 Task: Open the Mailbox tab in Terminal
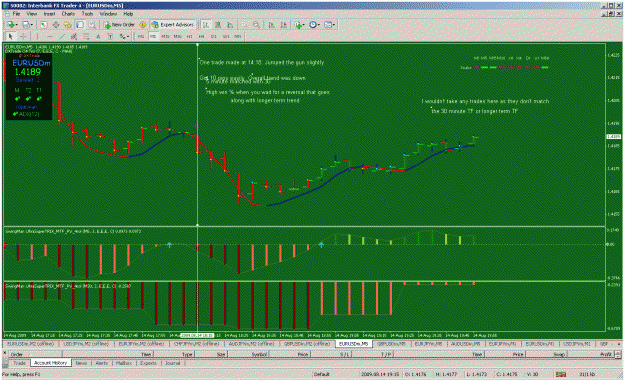124,363
